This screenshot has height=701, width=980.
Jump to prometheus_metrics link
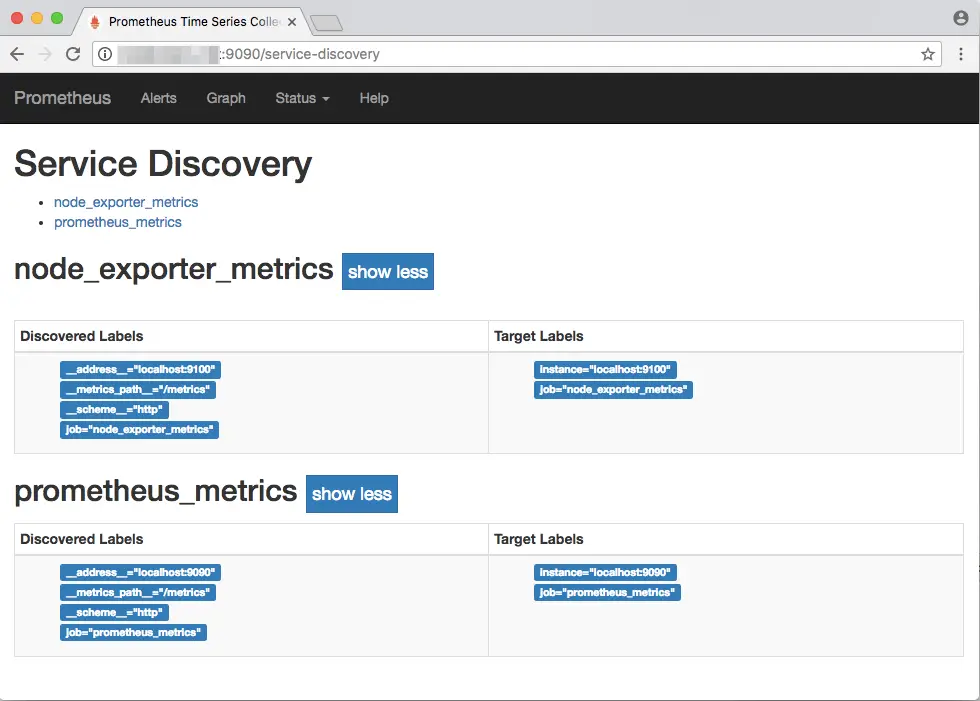click(x=118, y=222)
